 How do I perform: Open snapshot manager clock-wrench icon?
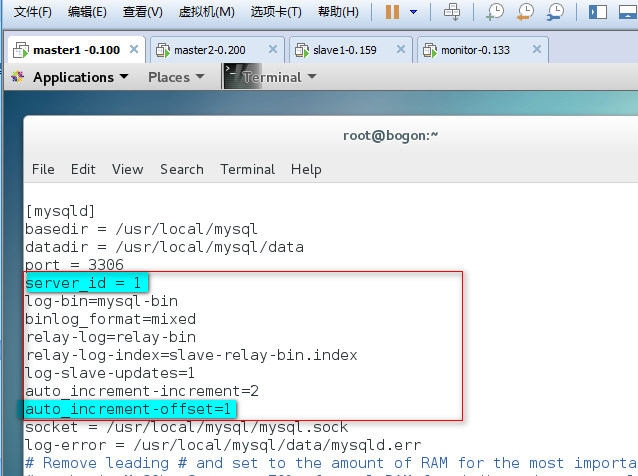(555, 12)
